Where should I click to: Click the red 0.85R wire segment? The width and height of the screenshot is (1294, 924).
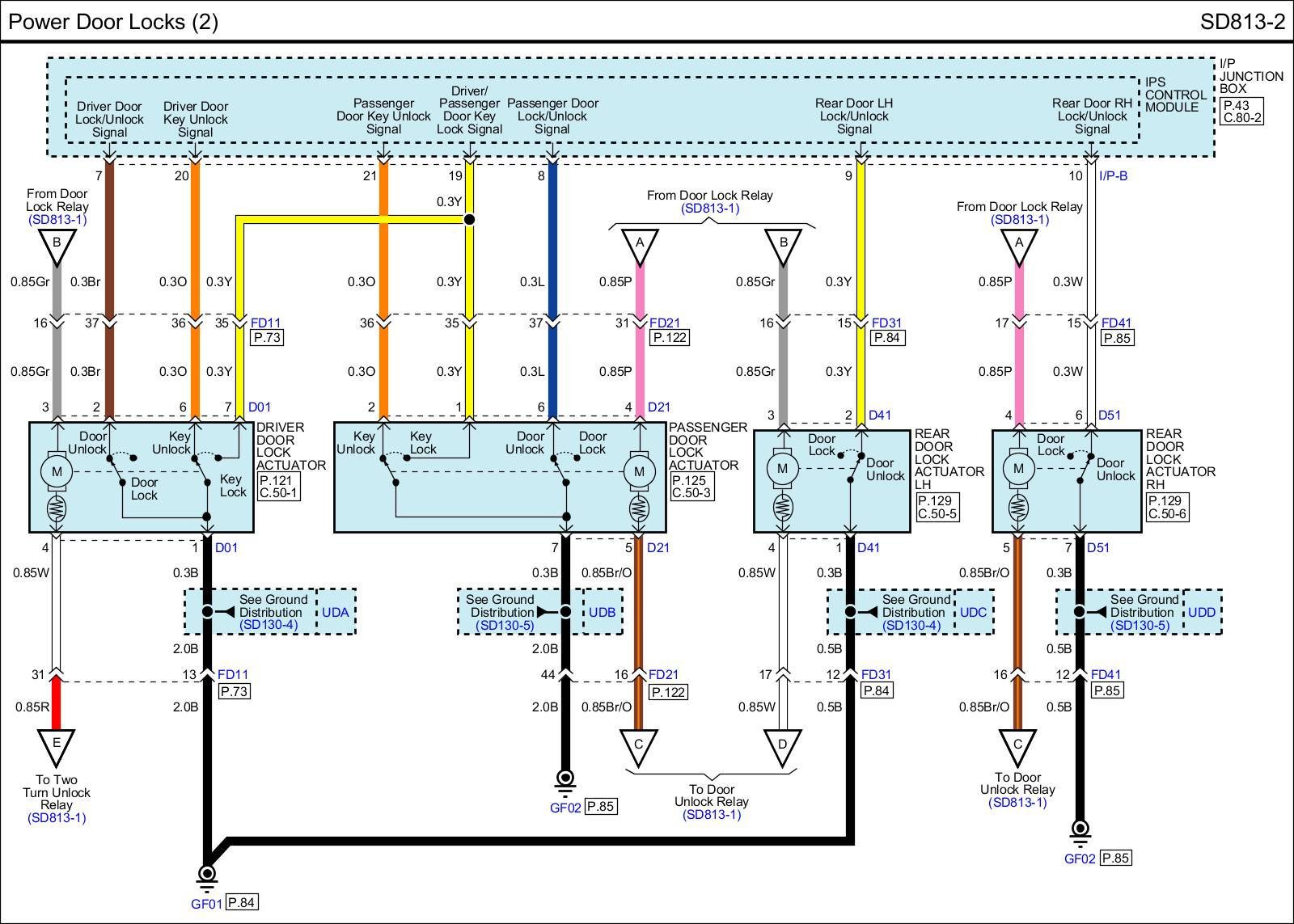coord(57,702)
